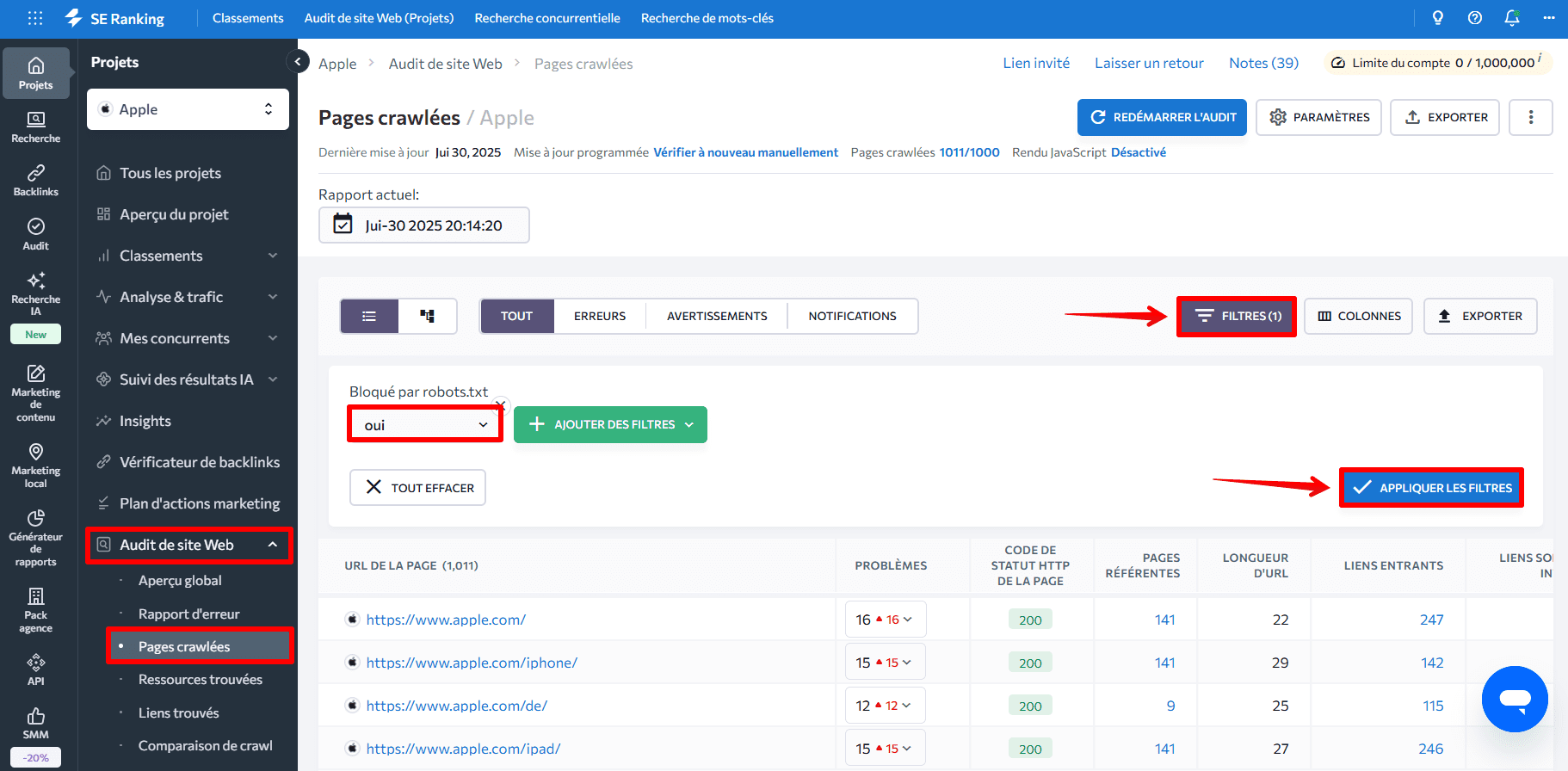Open Recherche in left rail
This screenshot has width=1568, height=771.
[x=36, y=126]
